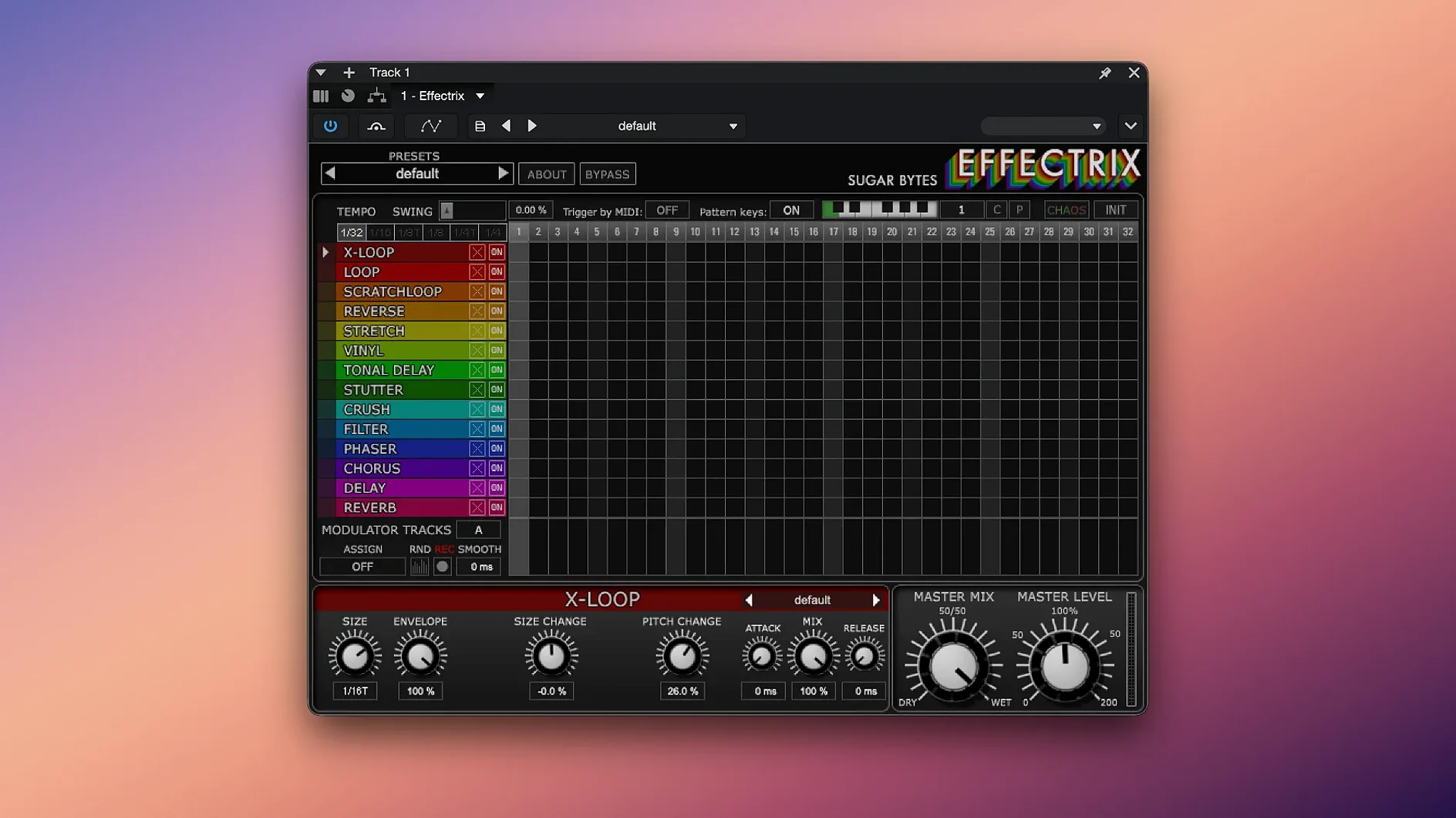The height and width of the screenshot is (818, 1456).
Task: Click the BYPASS button
Action: pos(608,174)
